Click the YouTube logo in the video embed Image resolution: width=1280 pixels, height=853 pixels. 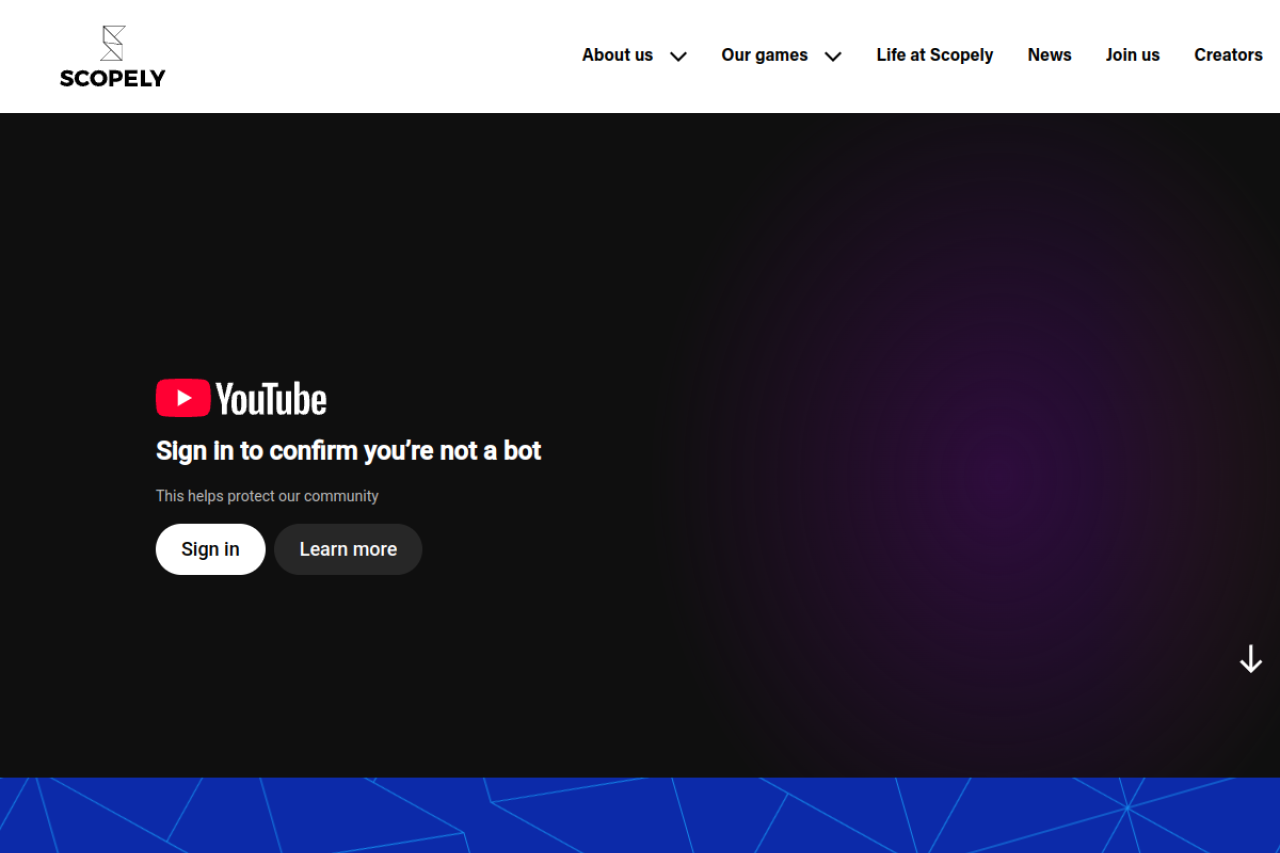click(241, 398)
